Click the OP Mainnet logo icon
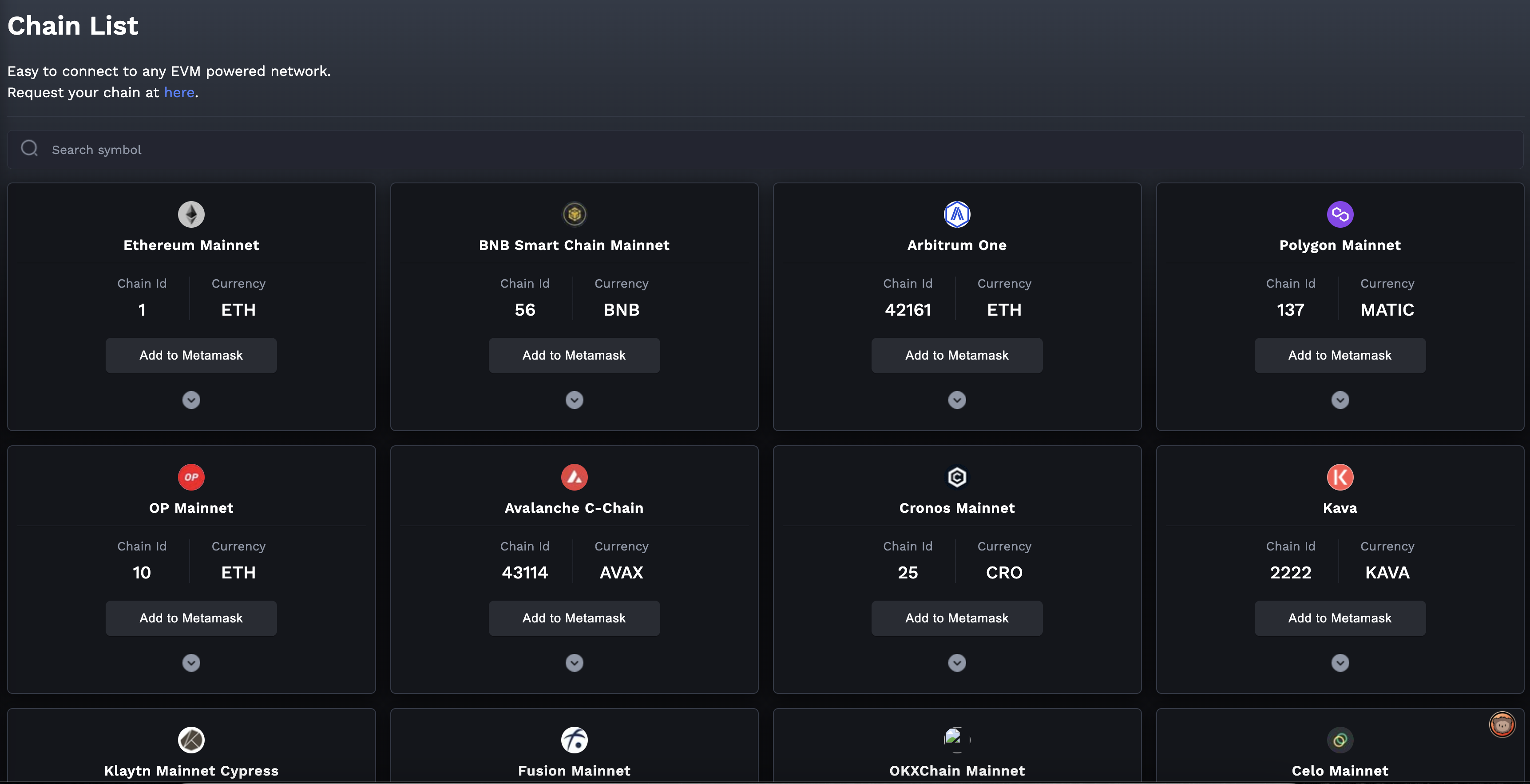This screenshot has height=784, width=1530. point(191,477)
